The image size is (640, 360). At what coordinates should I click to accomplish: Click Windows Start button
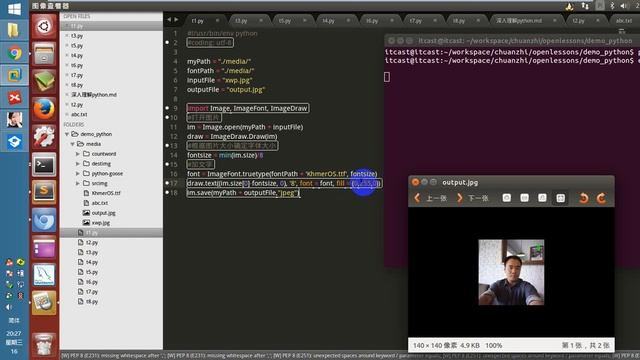tap(14, 9)
